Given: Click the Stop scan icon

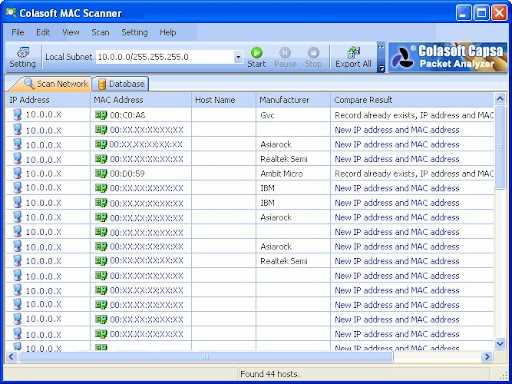Looking at the screenshot, I should click(313, 57).
